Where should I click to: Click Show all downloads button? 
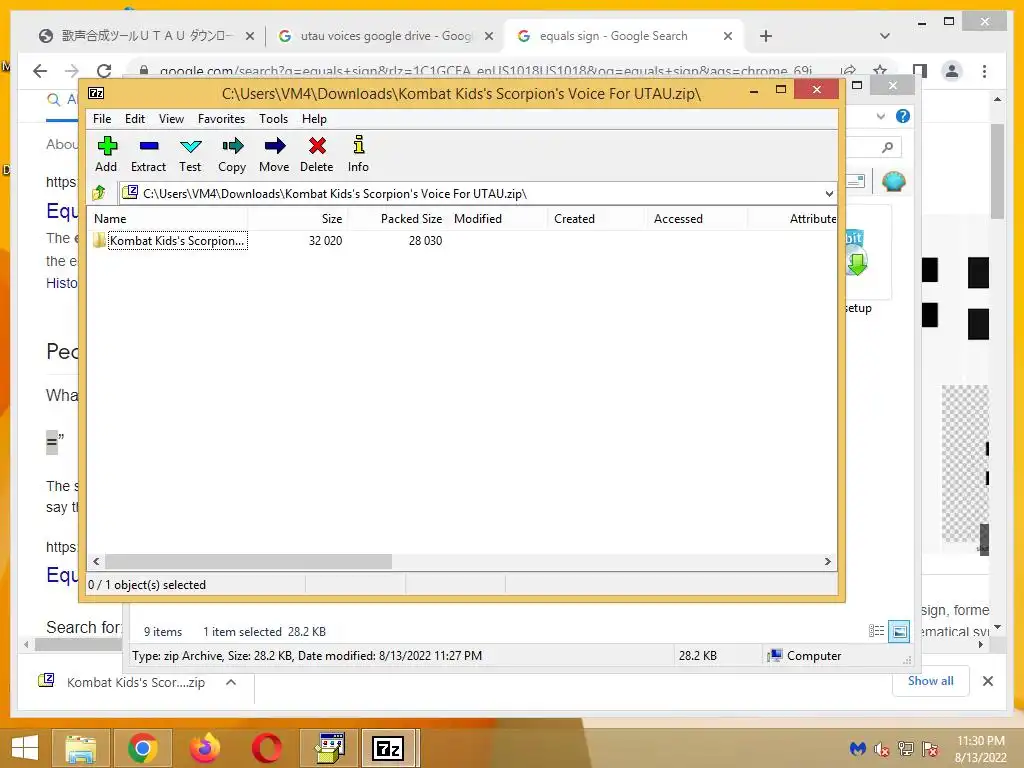(x=931, y=681)
